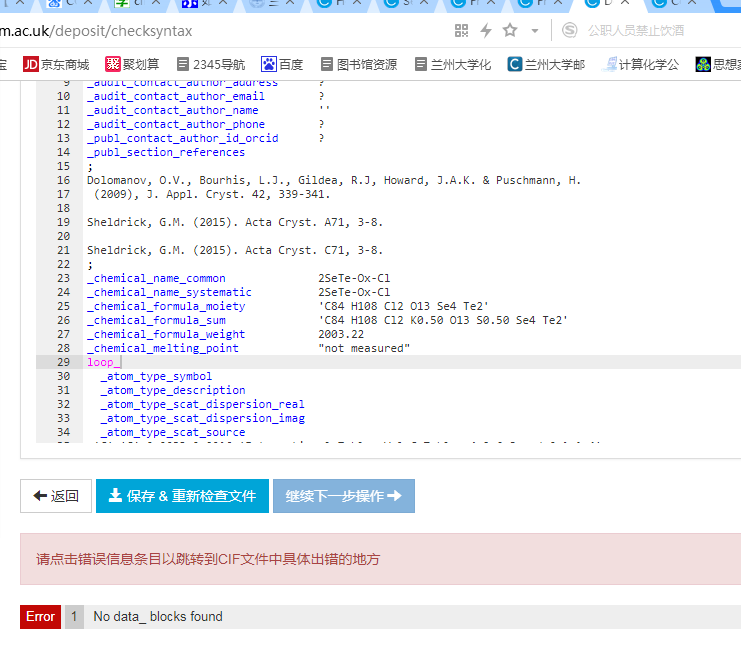The height and width of the screenshot is (665, 741).
Task: Click the 'No data_ blocks found' error entry
Action: tap(158, 617)
